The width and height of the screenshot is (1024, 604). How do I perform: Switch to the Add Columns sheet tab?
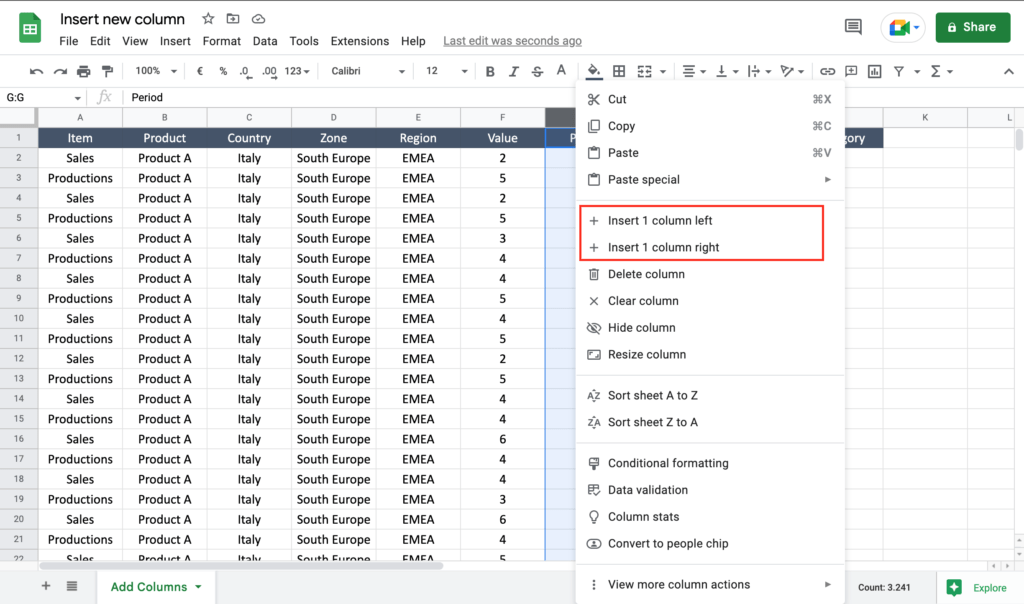[148, 586]
